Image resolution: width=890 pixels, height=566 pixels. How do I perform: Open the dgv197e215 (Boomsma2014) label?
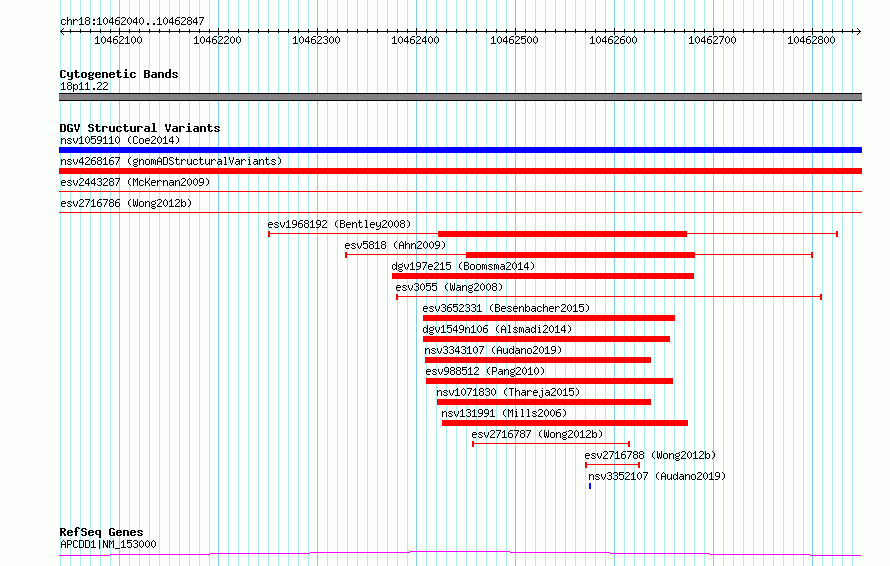tap(463, 266)
